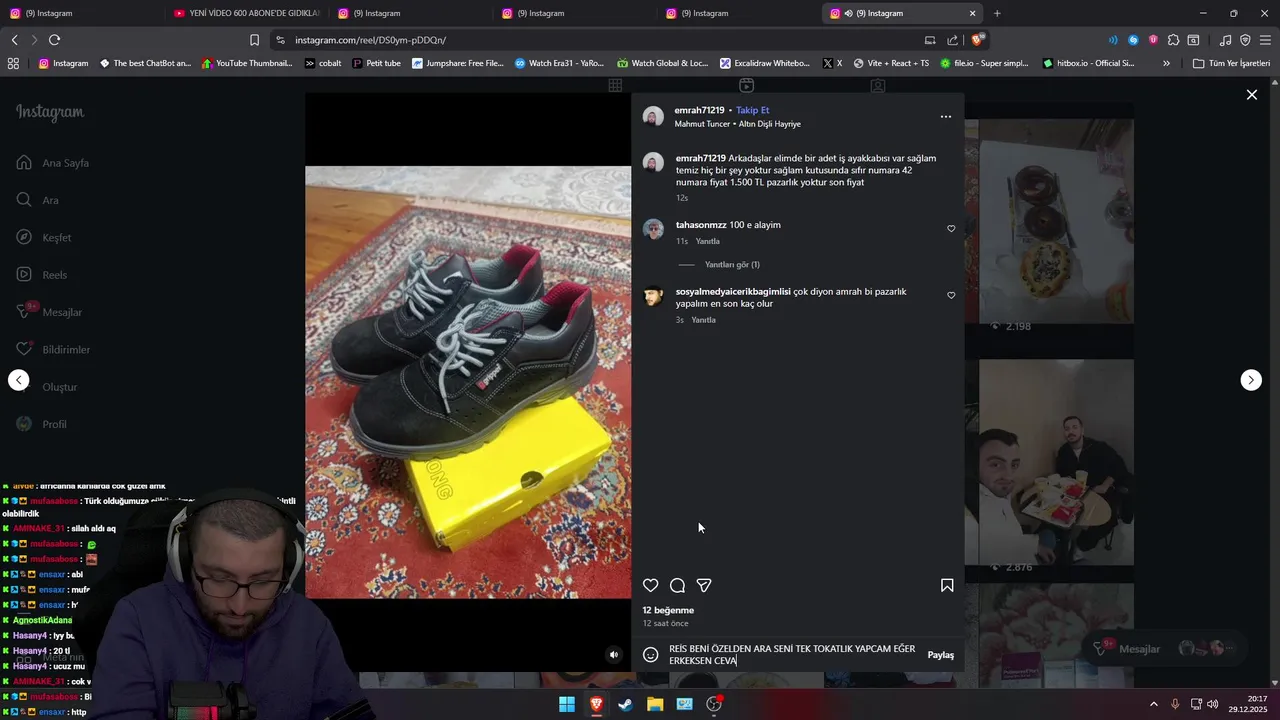Open Reels in the sidebar
The width and height of the screenshot is (1280, 720).
(42, 275)
